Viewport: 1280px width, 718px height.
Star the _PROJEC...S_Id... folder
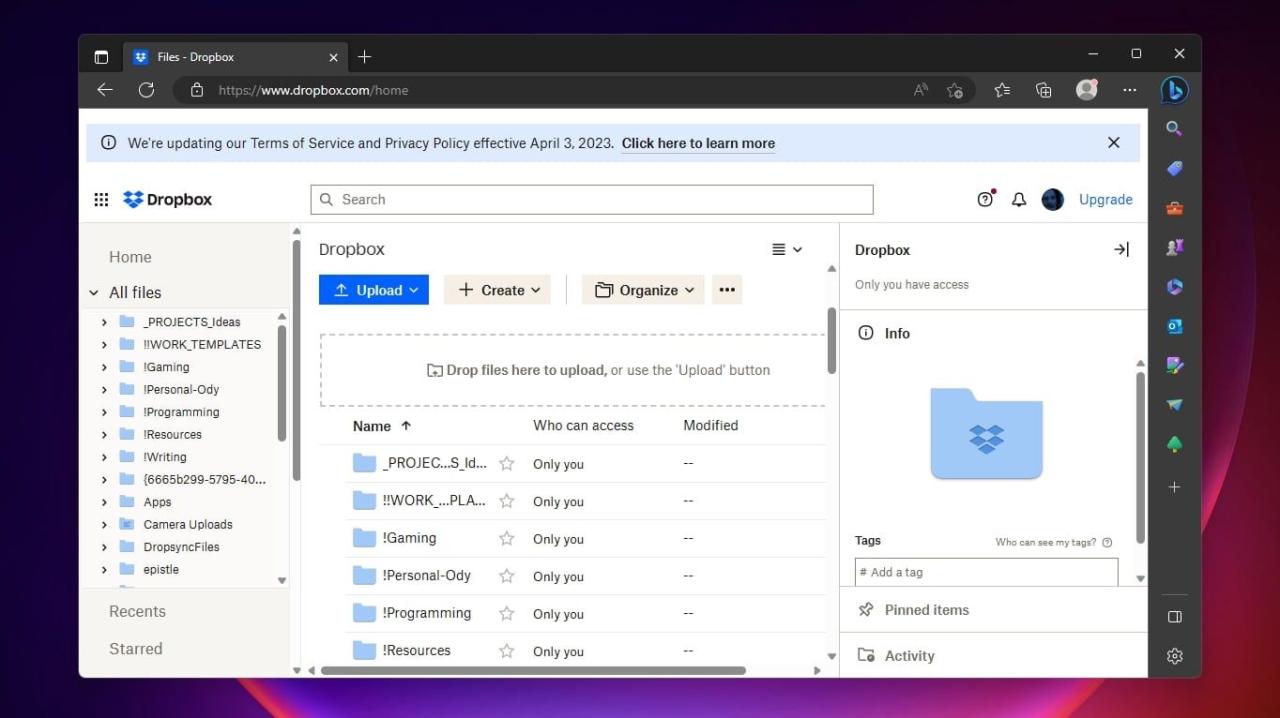tap(506, 464)
